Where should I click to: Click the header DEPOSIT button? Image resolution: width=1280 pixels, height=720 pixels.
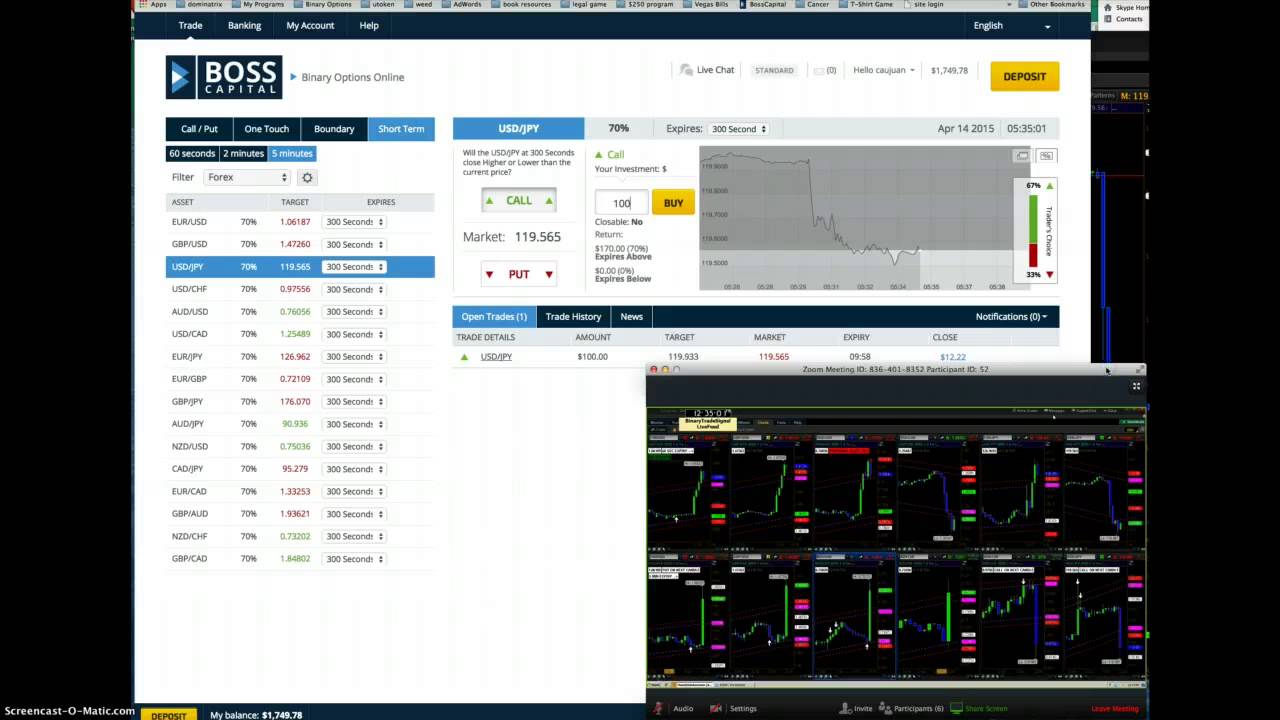coord(1024,76)
